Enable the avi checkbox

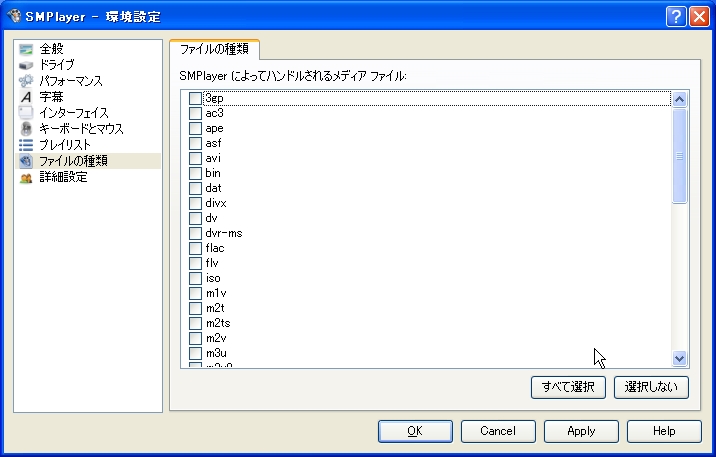195,158
